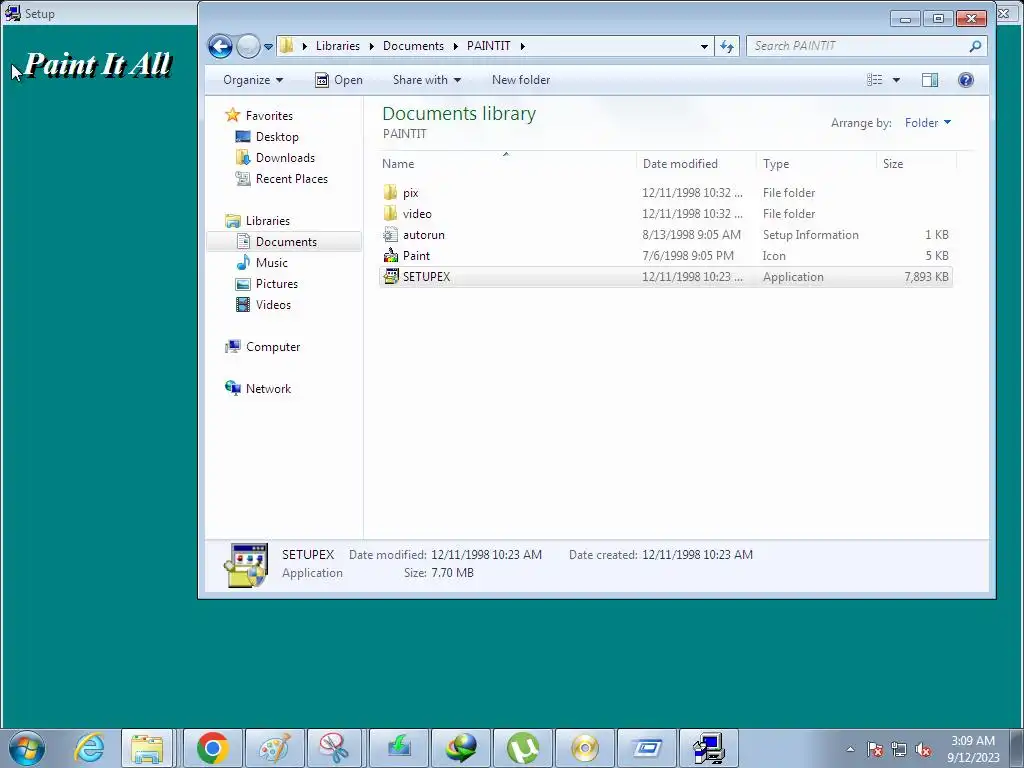Image resolution: width=1024 pixels, height=768 pixels.
Task: Click Date created value in details pane
Action: [x=697, y=554]
